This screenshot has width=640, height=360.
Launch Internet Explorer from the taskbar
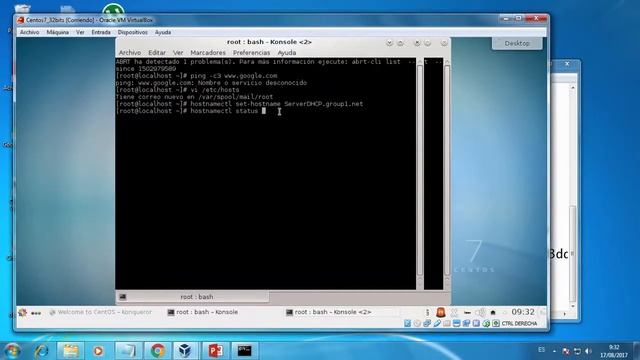pos(42,351)
